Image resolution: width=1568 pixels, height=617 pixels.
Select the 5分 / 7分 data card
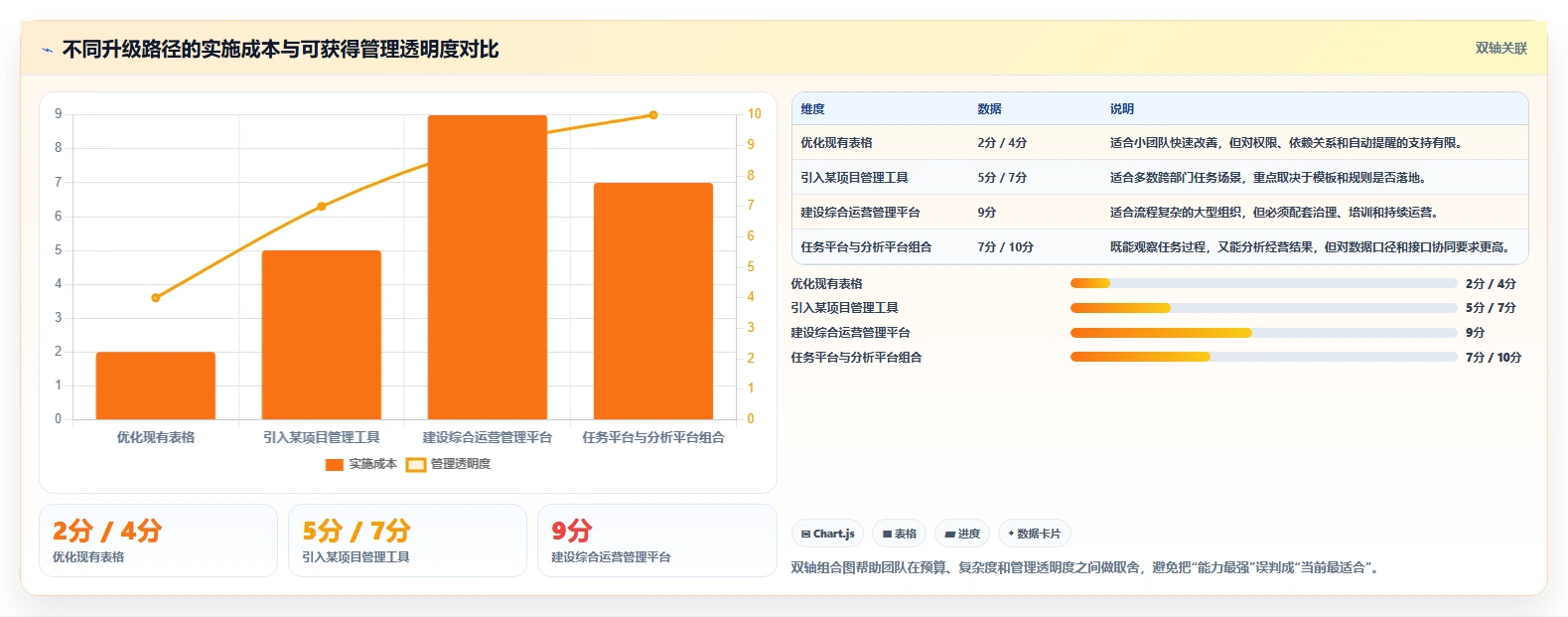(x=407, y=540)
